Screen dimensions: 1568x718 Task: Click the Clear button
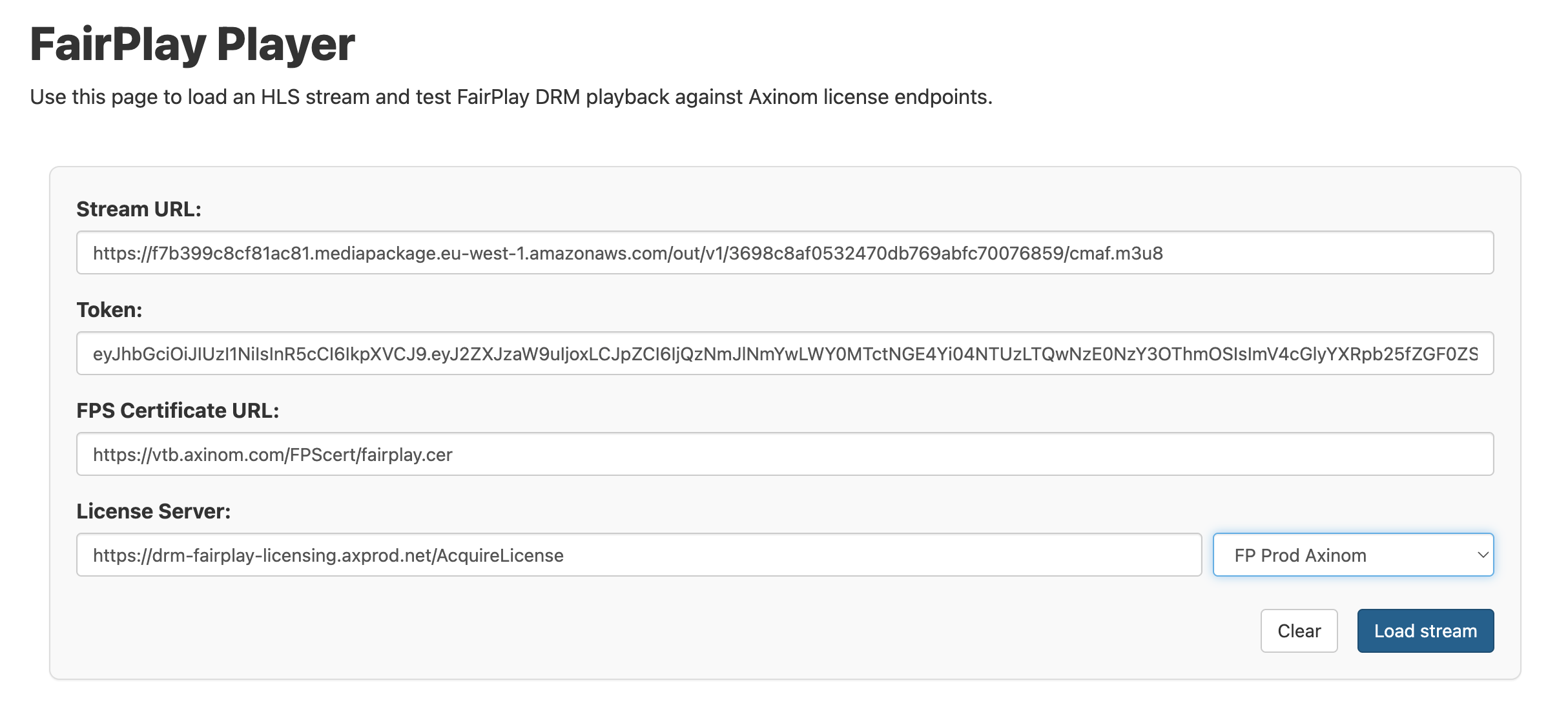(x=1299, y=631)
